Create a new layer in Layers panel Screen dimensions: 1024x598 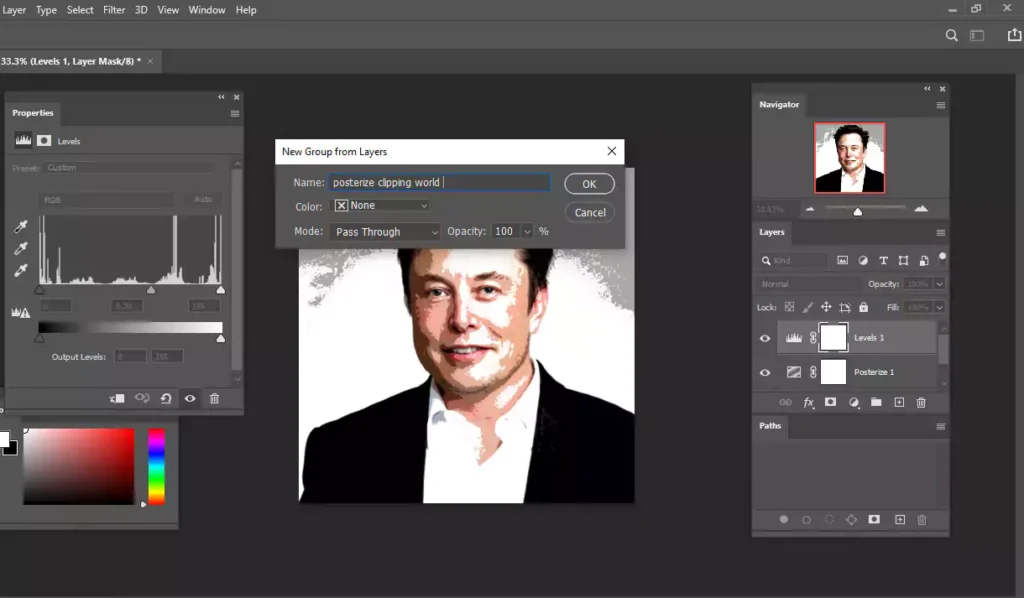[899, 402]
